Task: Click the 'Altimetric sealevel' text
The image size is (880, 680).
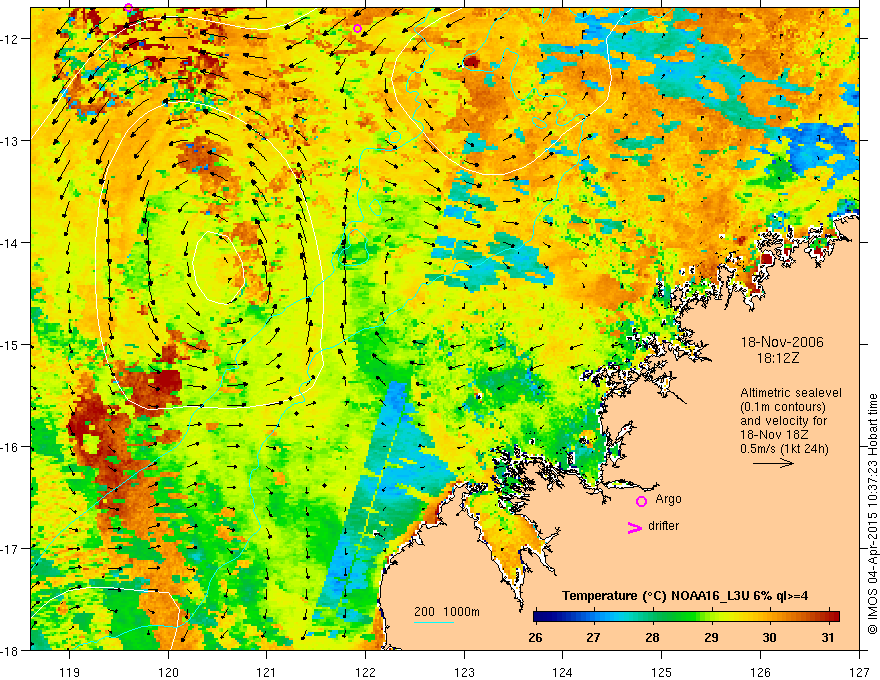Action: tap(791, 393)
